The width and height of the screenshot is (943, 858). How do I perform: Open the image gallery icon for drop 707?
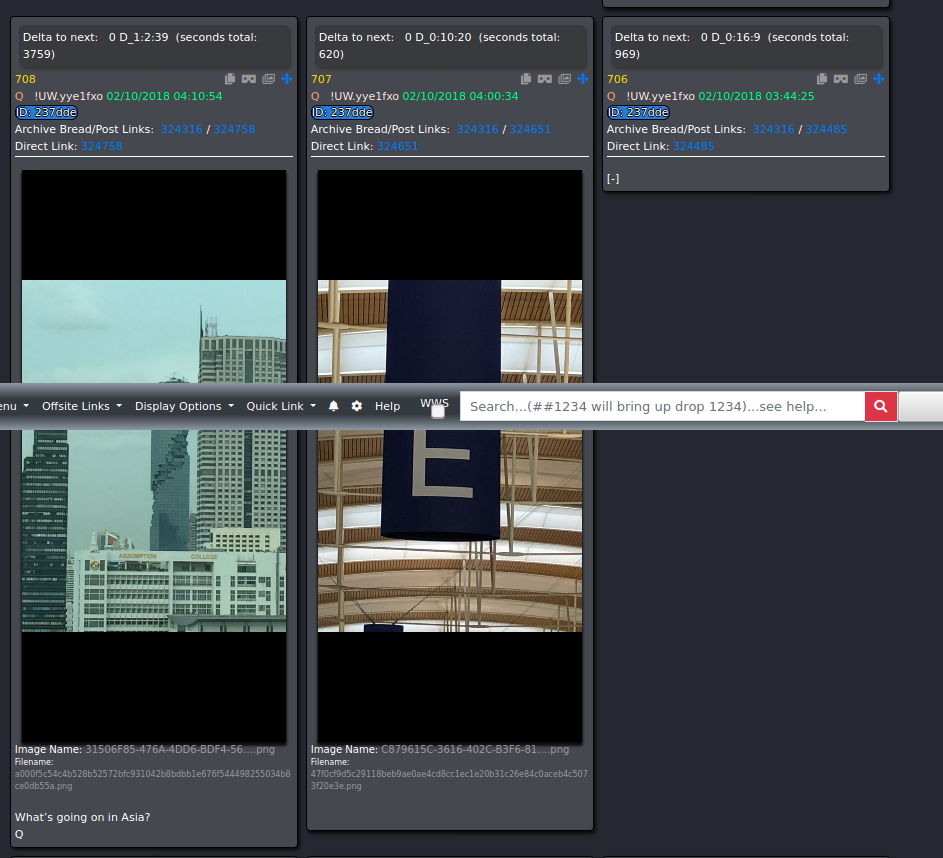(x=565, y=79)
